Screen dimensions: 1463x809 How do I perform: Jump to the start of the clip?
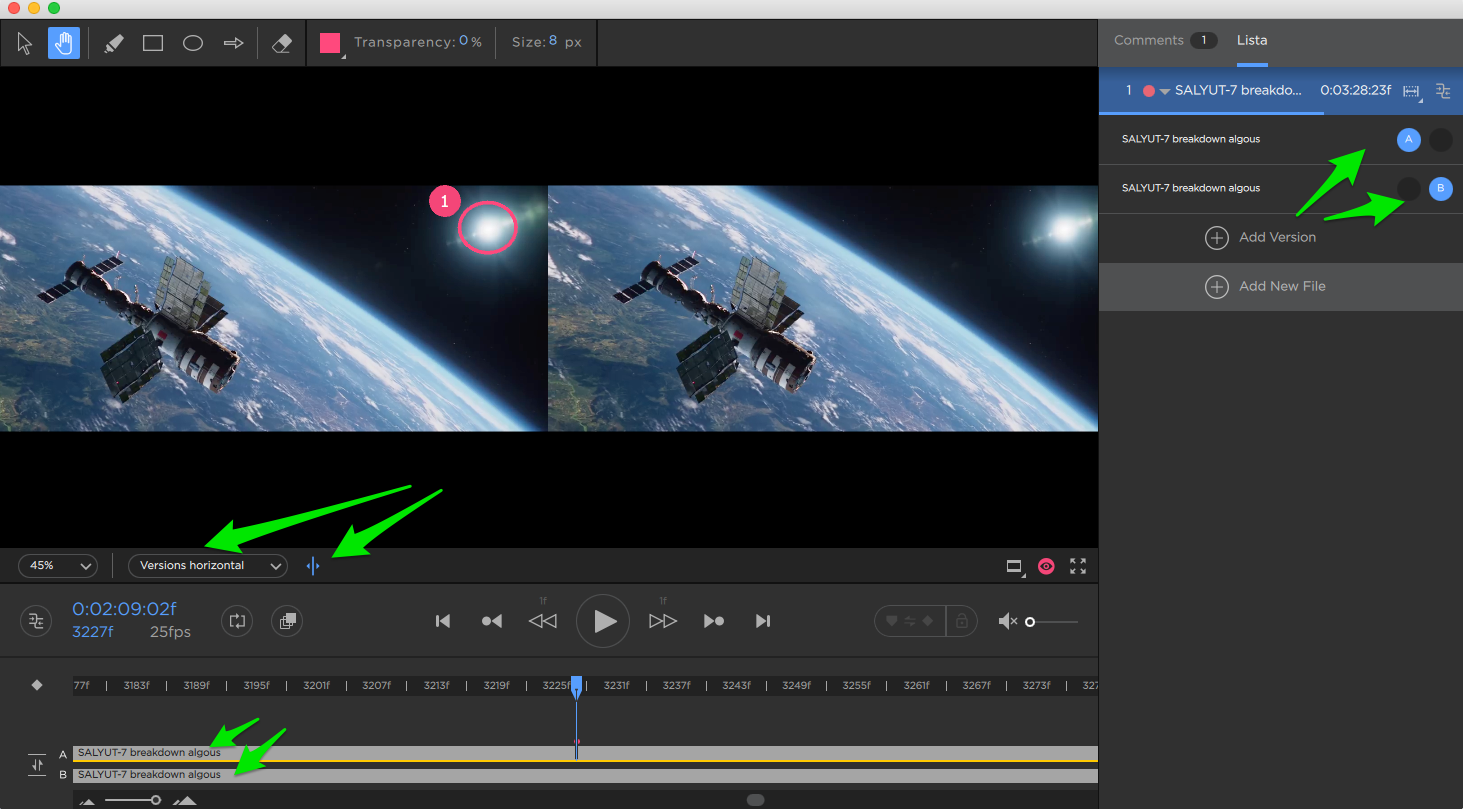point(443,621)
